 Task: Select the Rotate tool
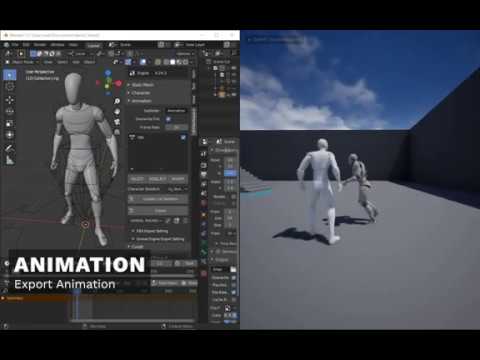pyautogui.click(x=9, y=111)
